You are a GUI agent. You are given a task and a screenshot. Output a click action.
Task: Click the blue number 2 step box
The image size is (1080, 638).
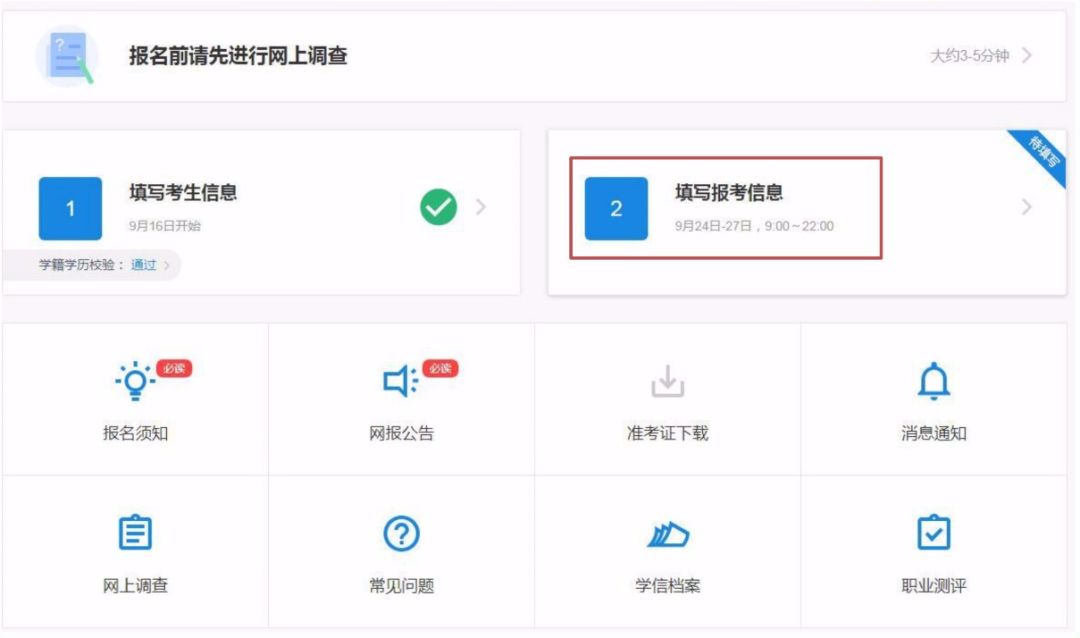coord(616,208)
